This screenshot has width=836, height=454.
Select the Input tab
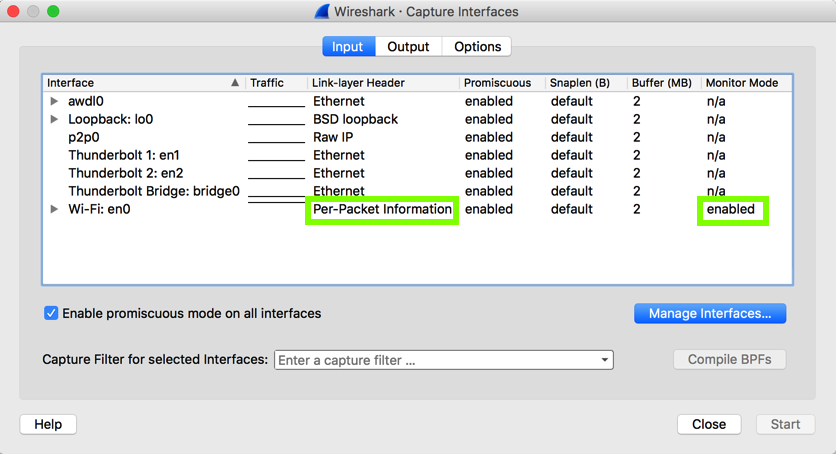coord(348,46)
